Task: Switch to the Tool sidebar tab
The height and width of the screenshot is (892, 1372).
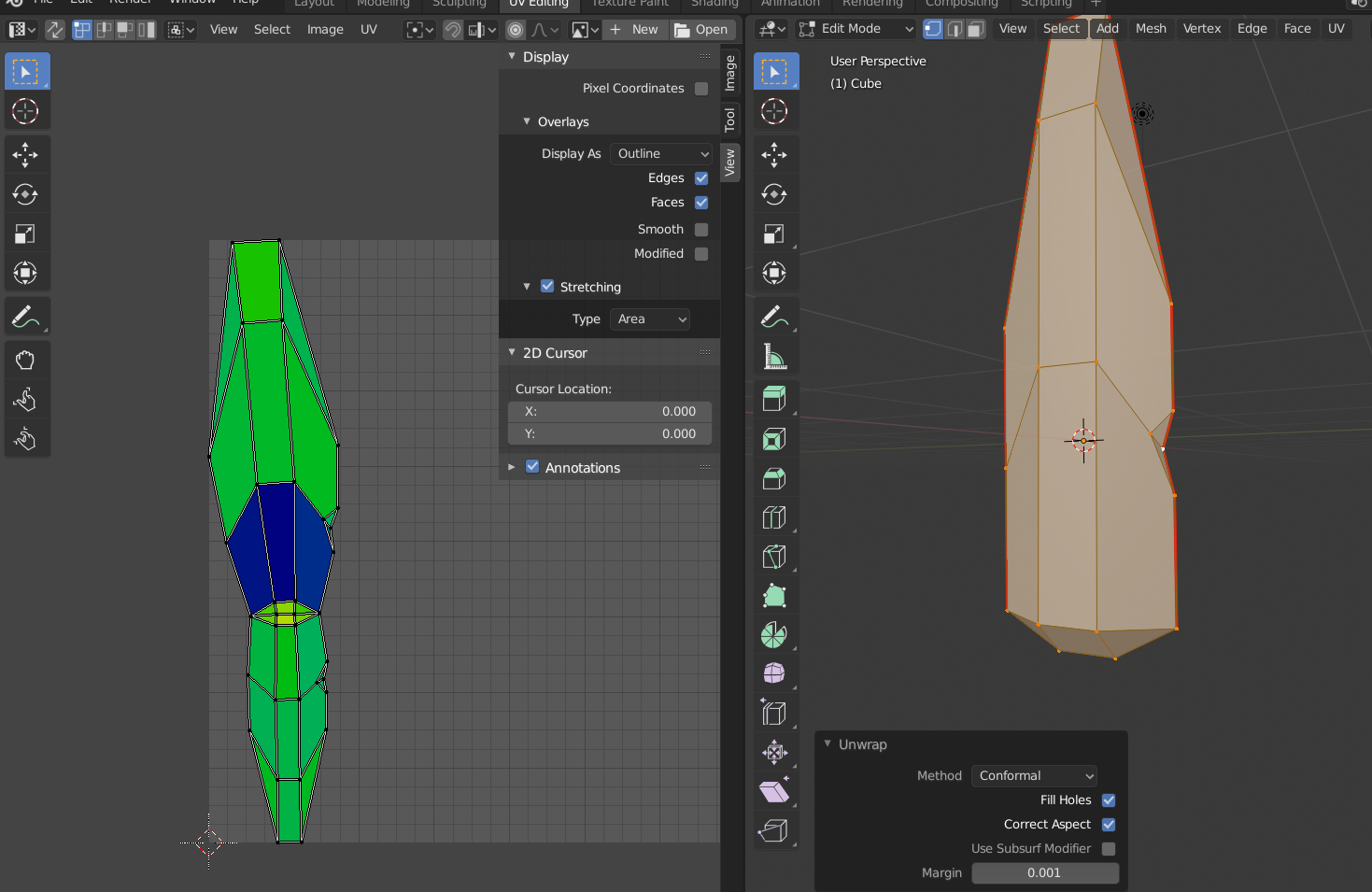Action: 730,120
